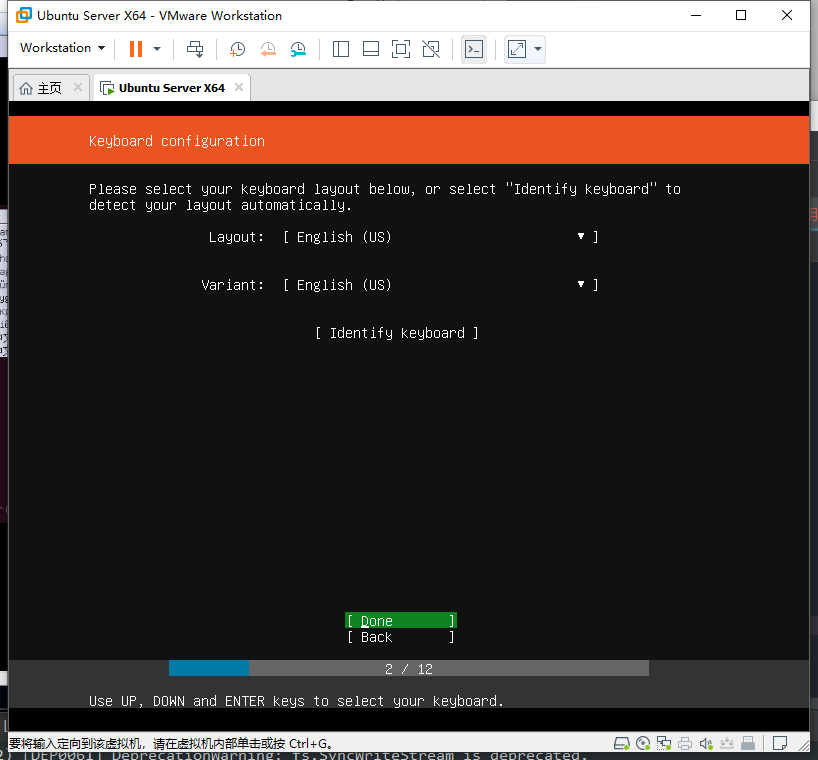Click the greyed download-tray device status icon
This screenshot has height=760, width=818.
[x=727, y=743]
